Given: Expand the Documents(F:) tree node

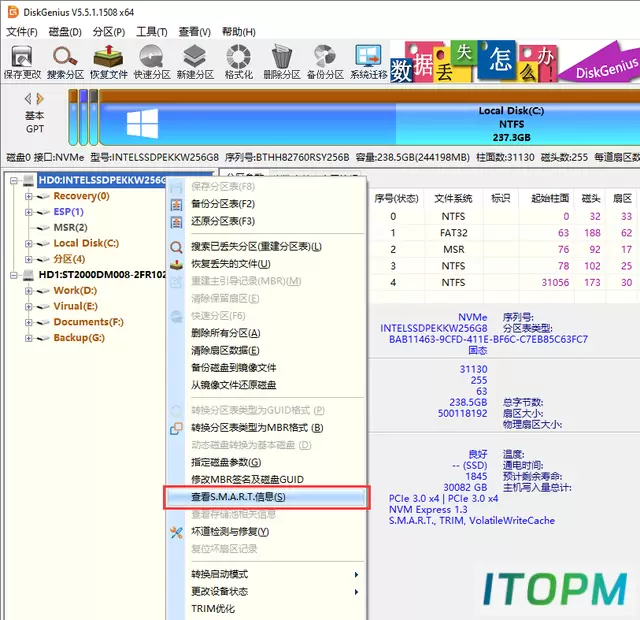Looking at the screenshot, I should pos(29,322).
